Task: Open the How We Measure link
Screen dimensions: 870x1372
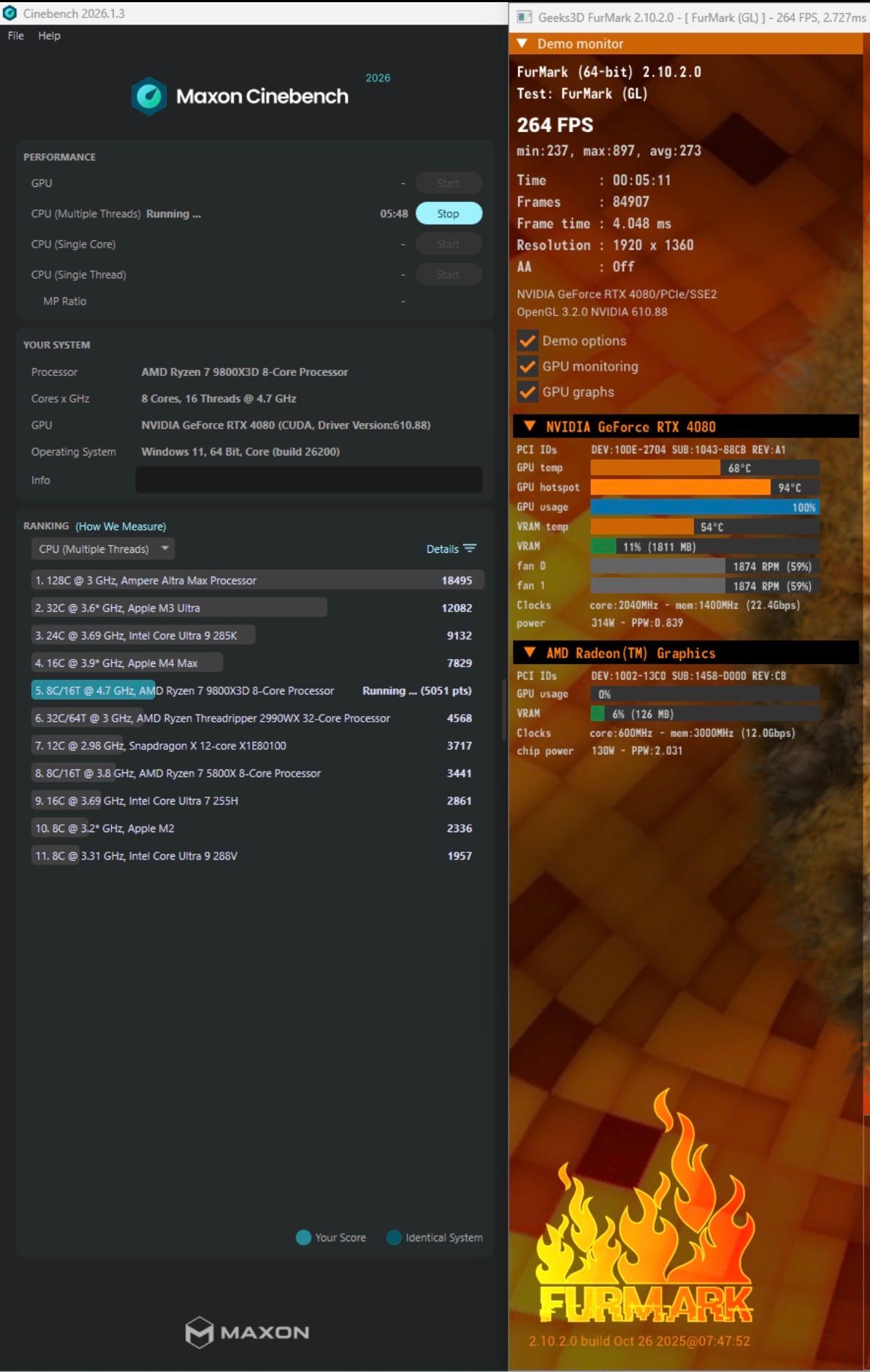Action: 120,526
